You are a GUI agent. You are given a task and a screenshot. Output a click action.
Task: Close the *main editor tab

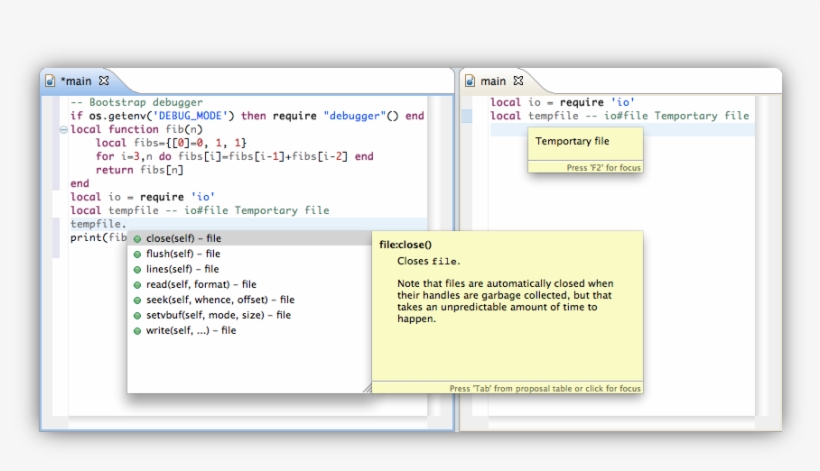click(x=104, y=81)
